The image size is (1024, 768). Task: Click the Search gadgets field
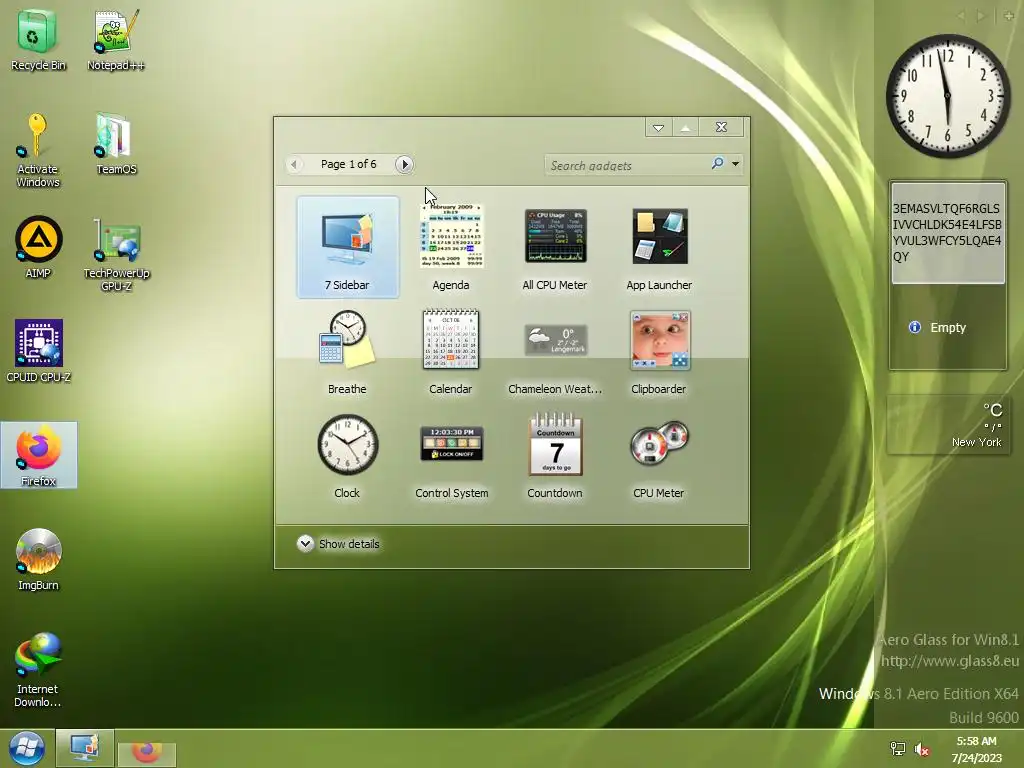627,165
